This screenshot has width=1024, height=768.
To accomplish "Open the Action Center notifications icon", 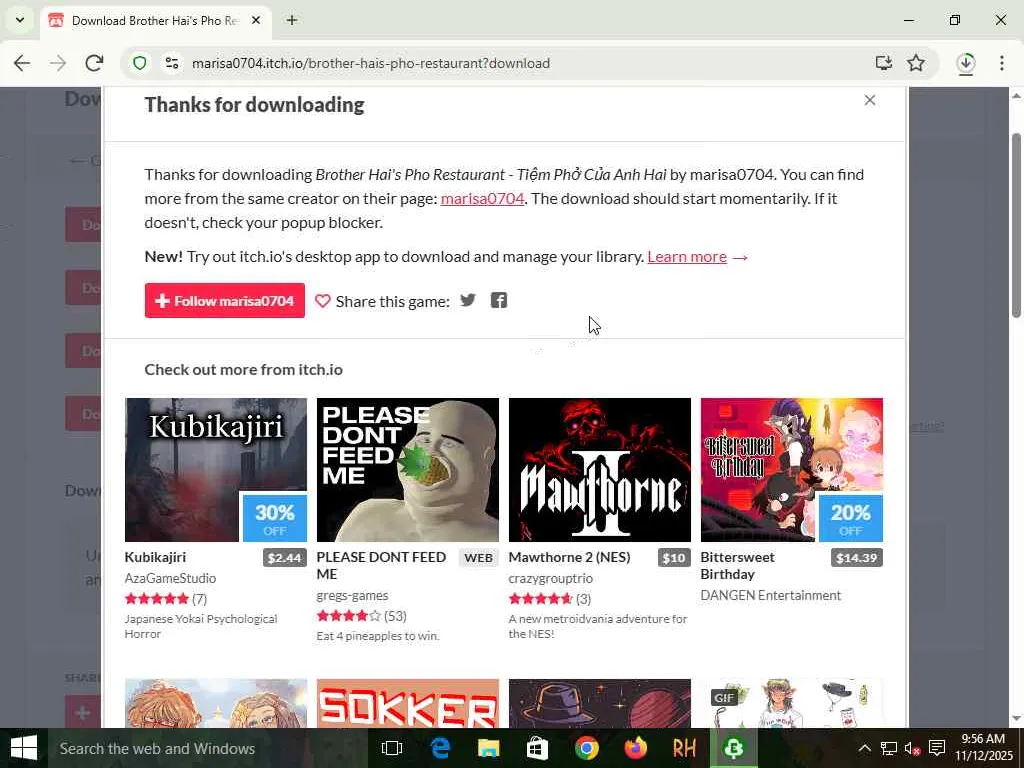I will coord(937,748).
